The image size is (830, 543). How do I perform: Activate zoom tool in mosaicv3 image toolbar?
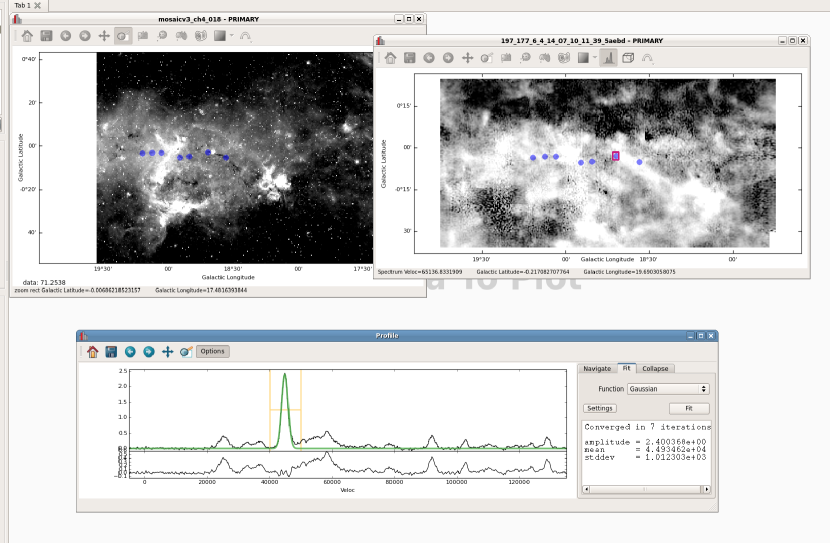click(123, 35)
